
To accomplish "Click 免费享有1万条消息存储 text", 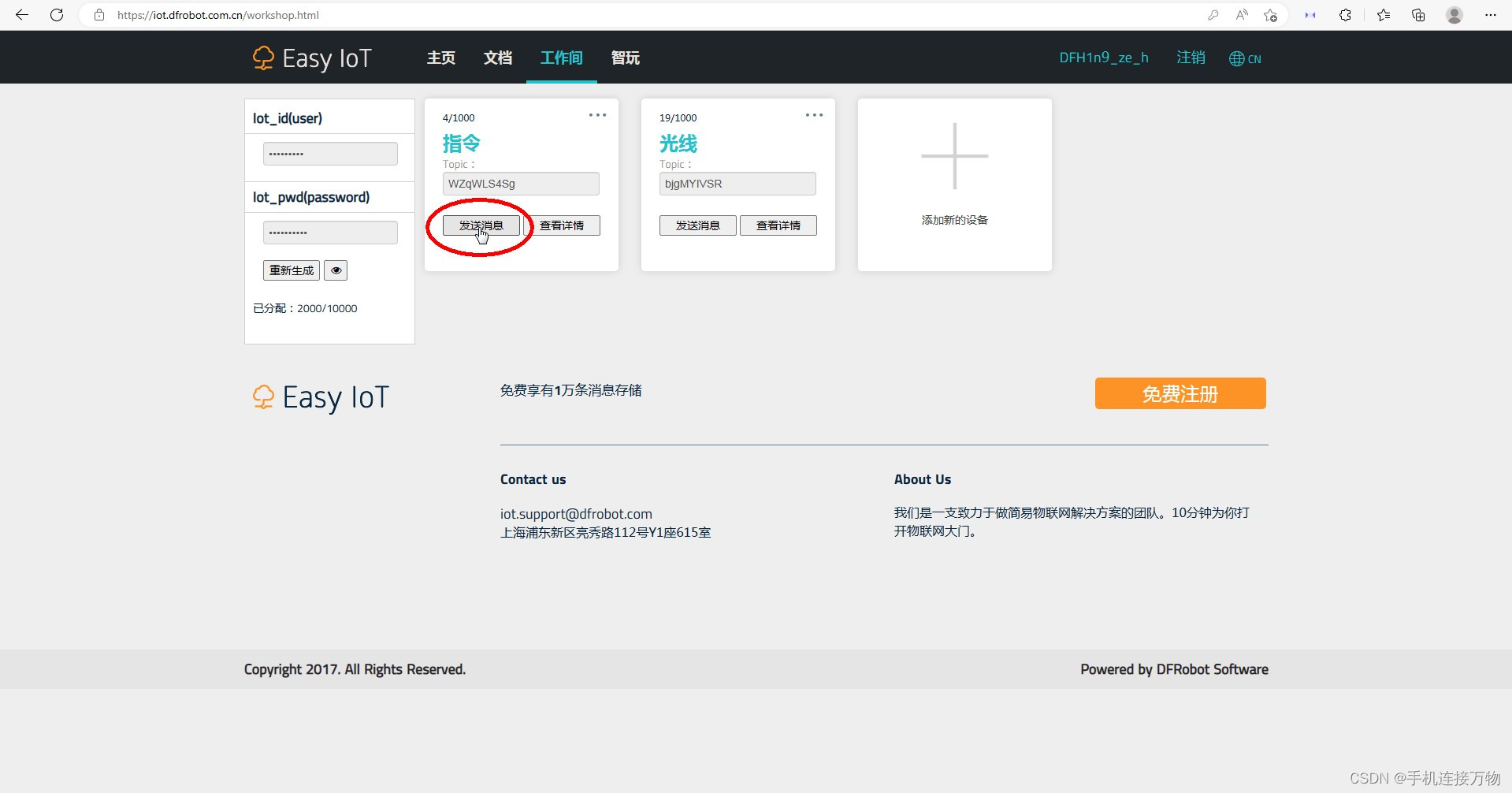I will coord(571,390).
